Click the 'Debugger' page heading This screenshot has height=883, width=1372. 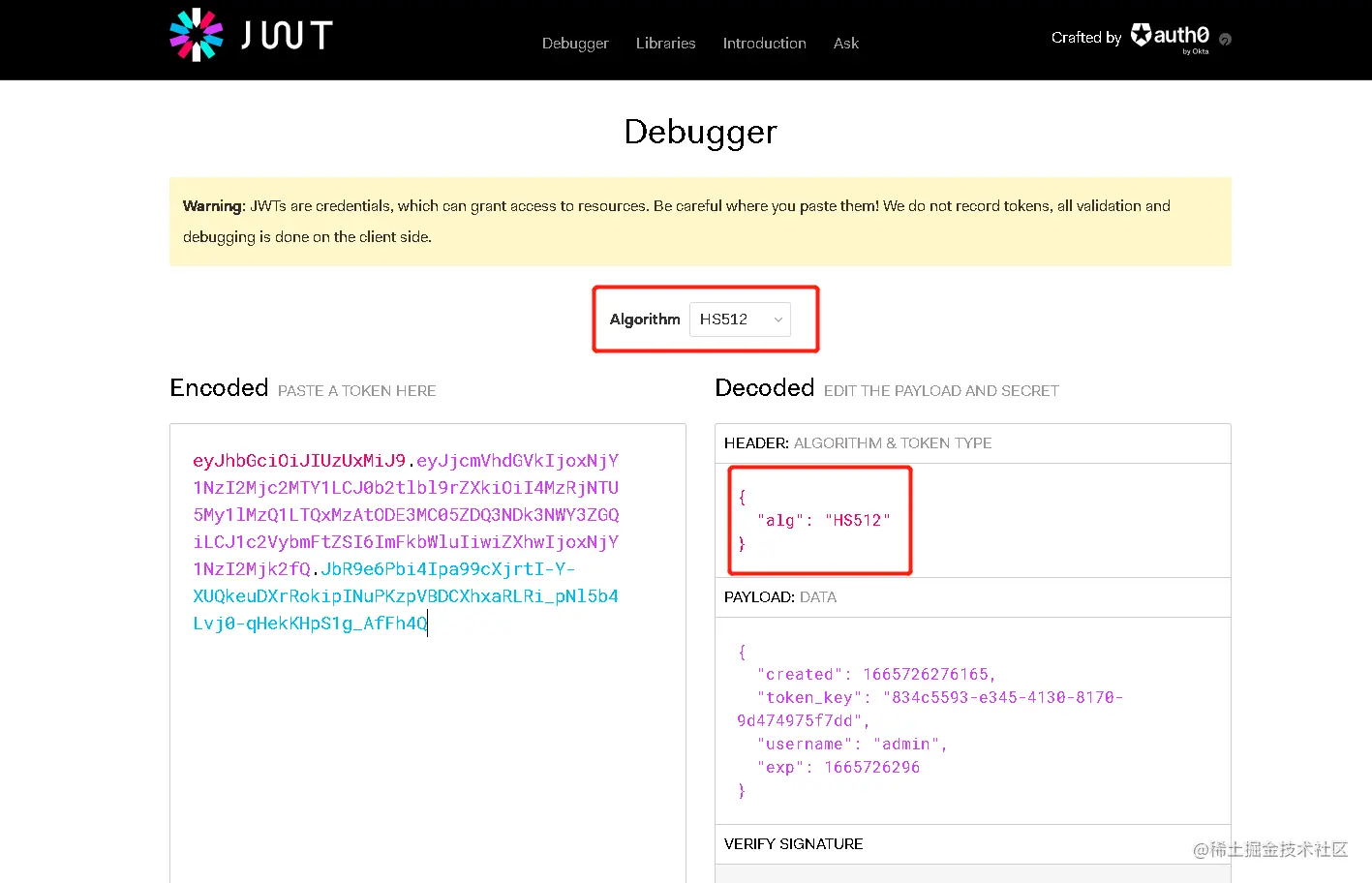(x=701, y=133)
